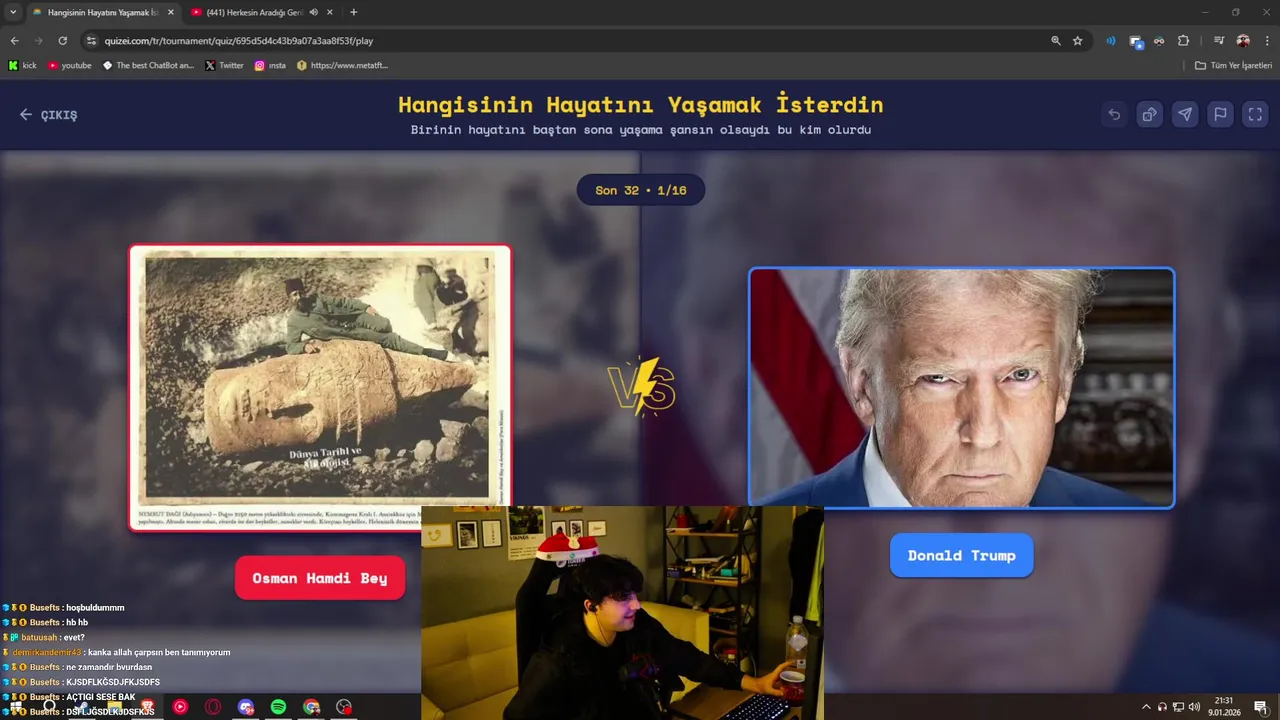The width and height of the screenshot is (1280, 720).
Task: Open the Chrome profile avatar
Action: [1243, 41]
